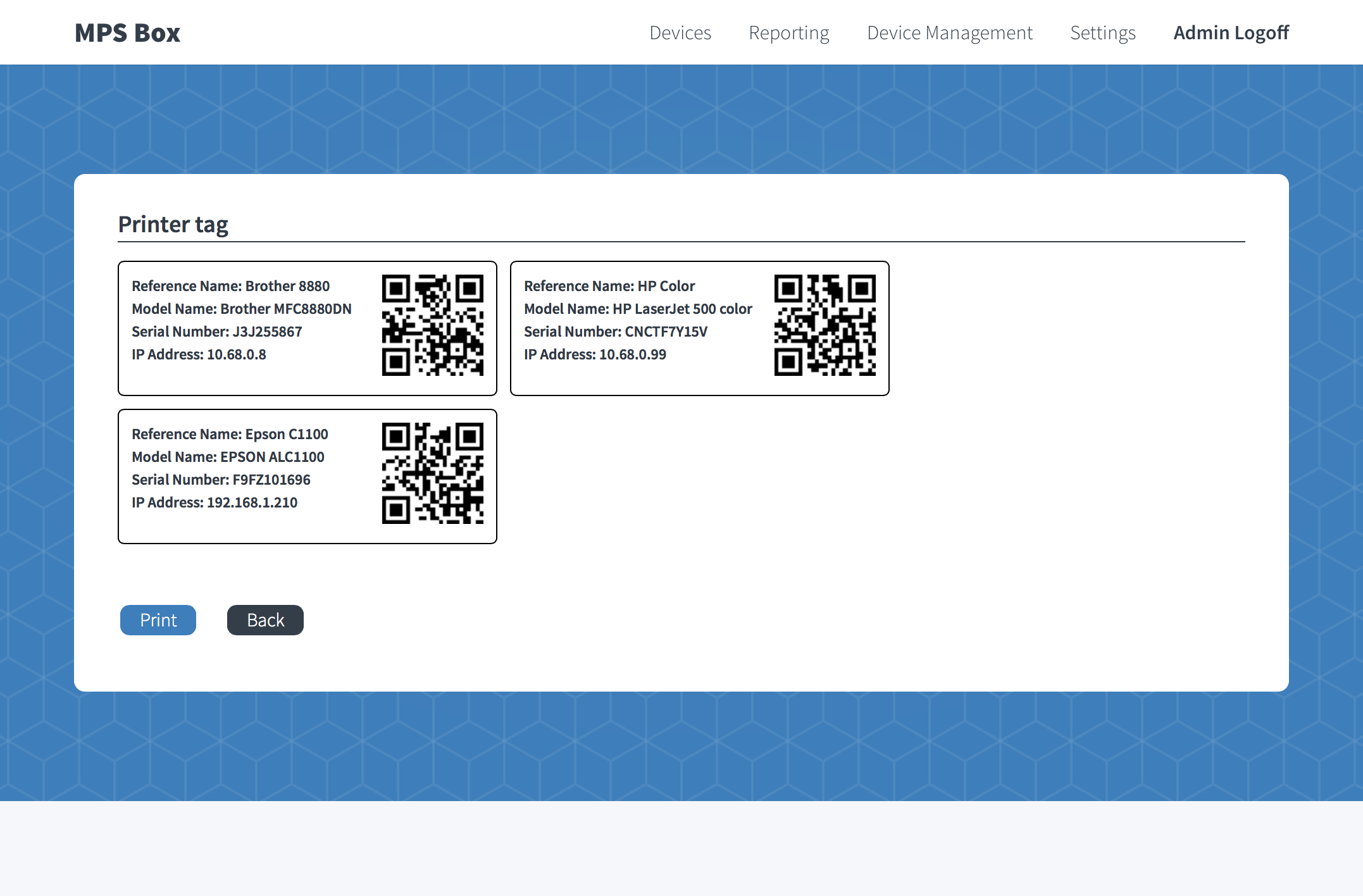Open the Devices page
The width and height of the screenshot is (1363, 896).
click(680, 32)
